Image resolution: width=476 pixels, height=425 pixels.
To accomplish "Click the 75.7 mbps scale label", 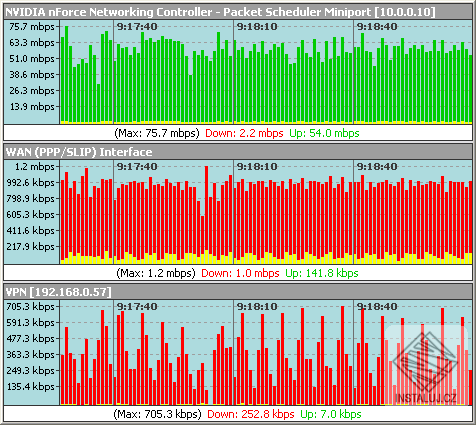I will pos(32,27).
